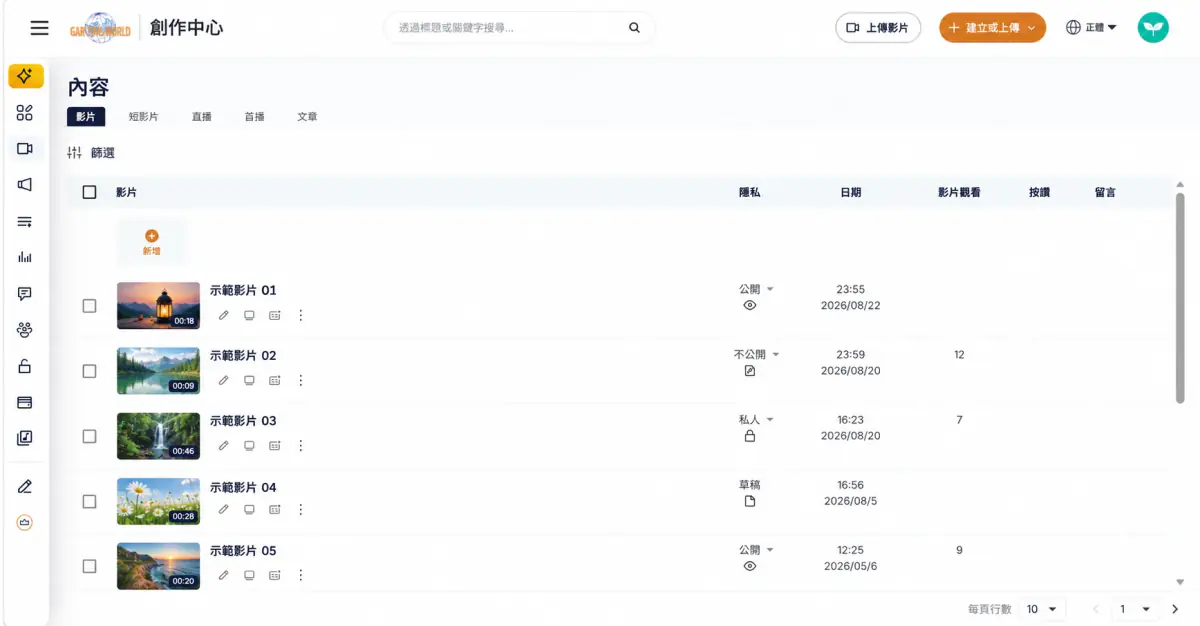Open rows per page dropdown showing 10

point(1042,609)
